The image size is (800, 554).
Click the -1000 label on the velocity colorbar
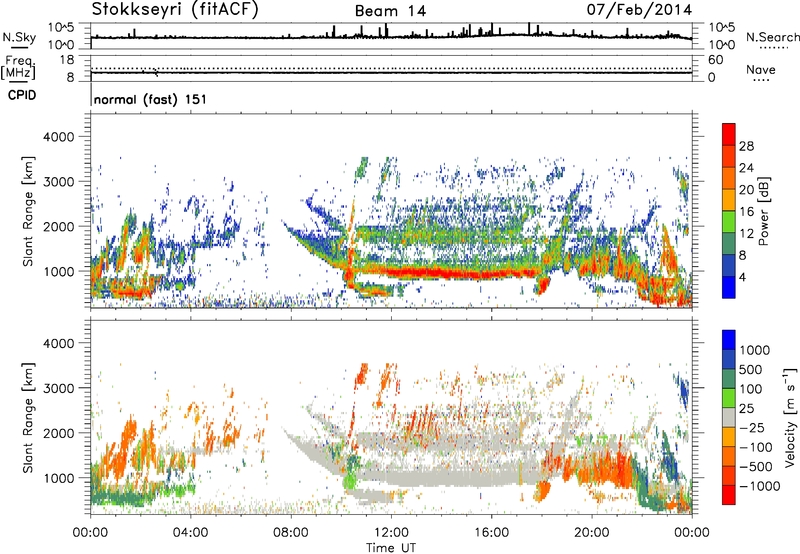click(759, 486)
